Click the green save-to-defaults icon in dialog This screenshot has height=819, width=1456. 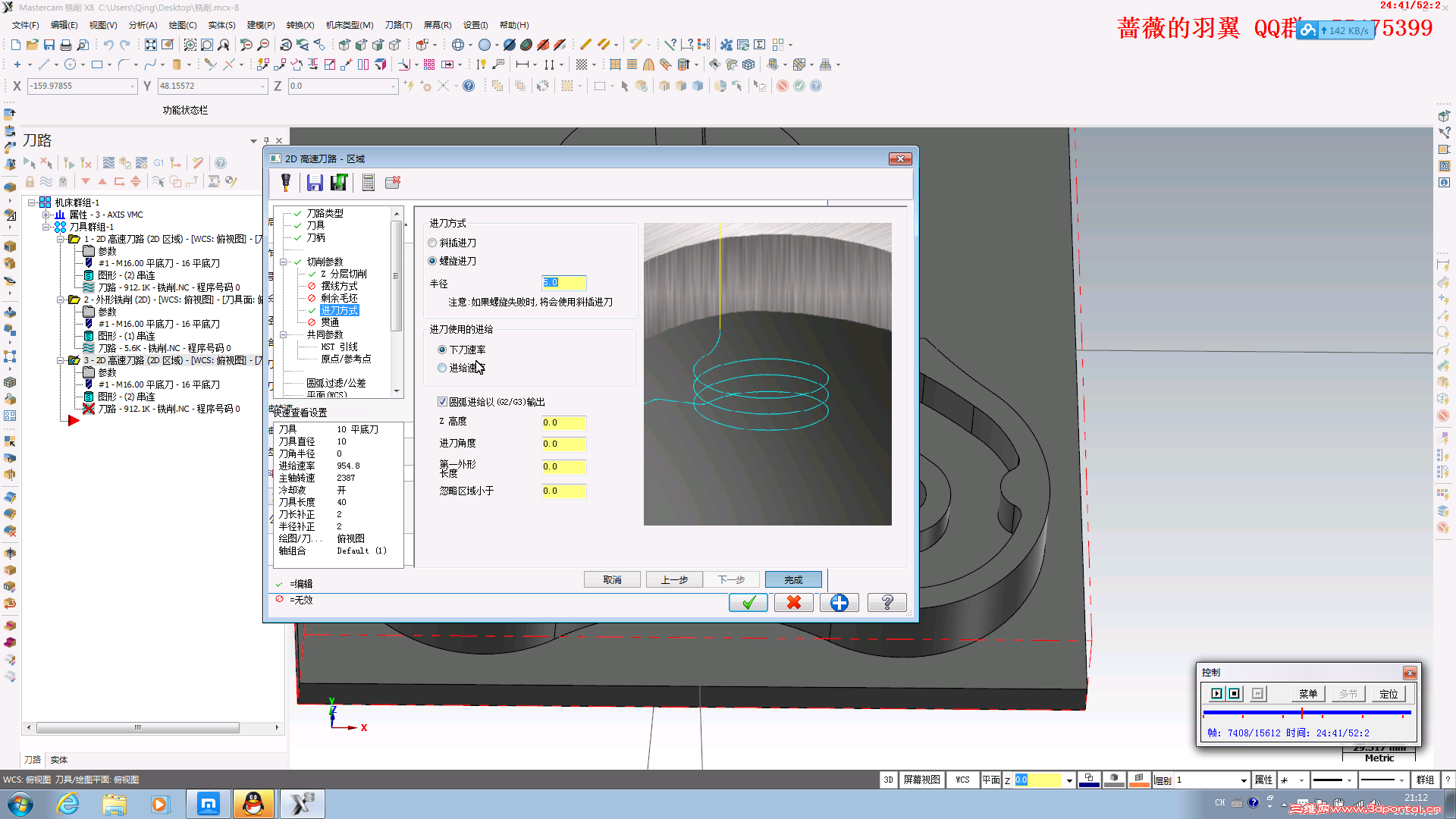(x=339, y=182)
